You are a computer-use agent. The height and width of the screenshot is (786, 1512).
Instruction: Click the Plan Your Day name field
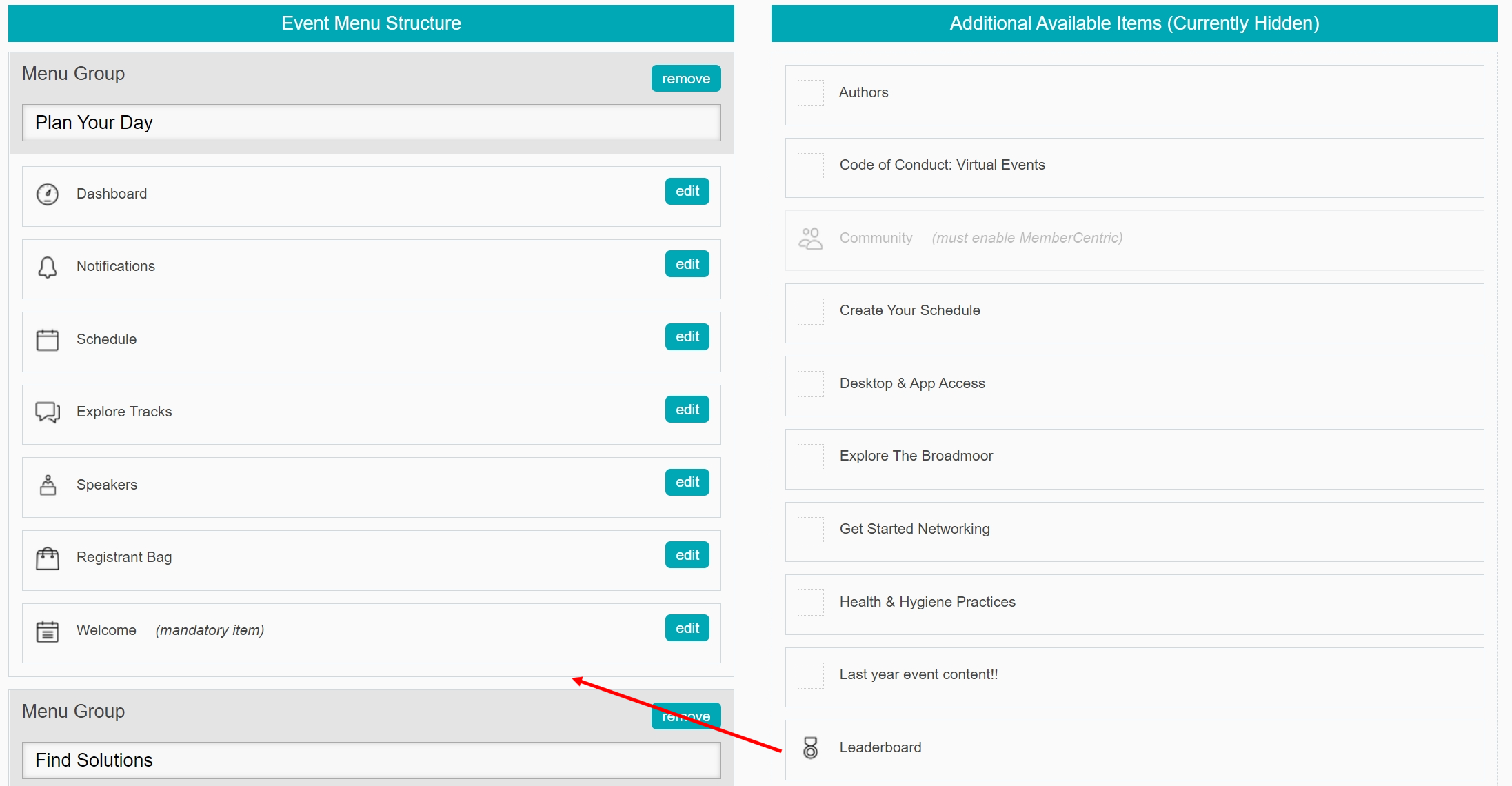pyautogui.click(x=371, y=123)
